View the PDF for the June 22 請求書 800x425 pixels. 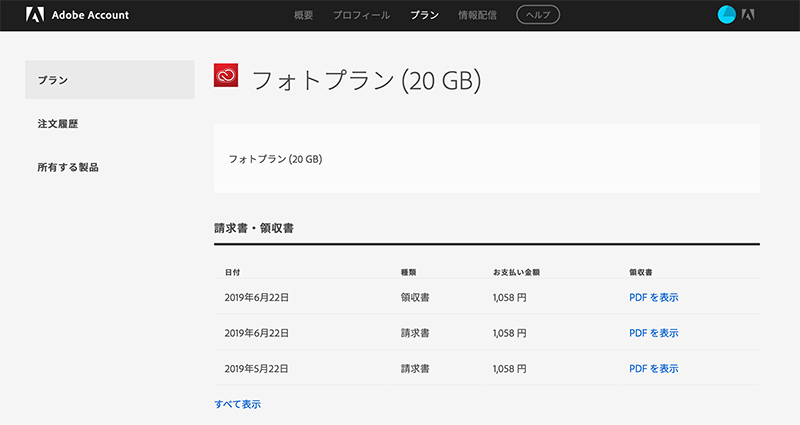point(653,333)
